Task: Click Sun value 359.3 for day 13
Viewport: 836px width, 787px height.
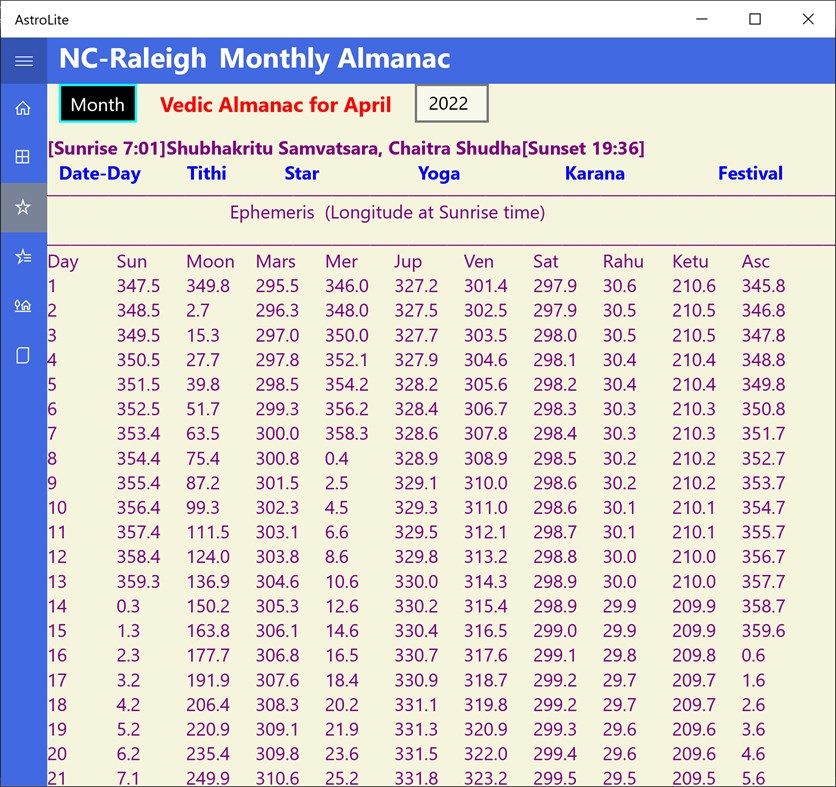Action: pos(138,582)
